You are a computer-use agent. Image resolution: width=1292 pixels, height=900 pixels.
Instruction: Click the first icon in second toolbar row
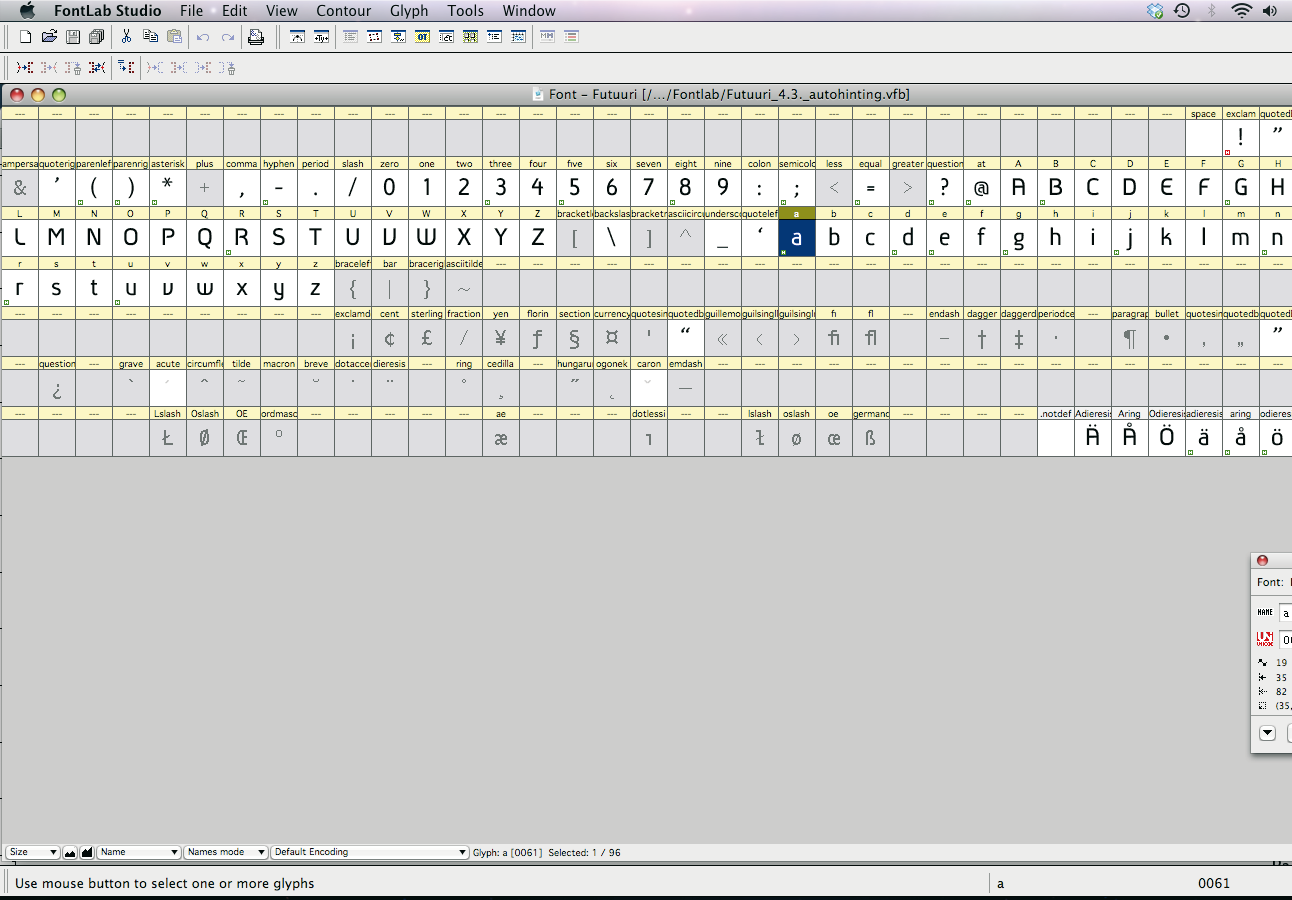tap(26, 68)
